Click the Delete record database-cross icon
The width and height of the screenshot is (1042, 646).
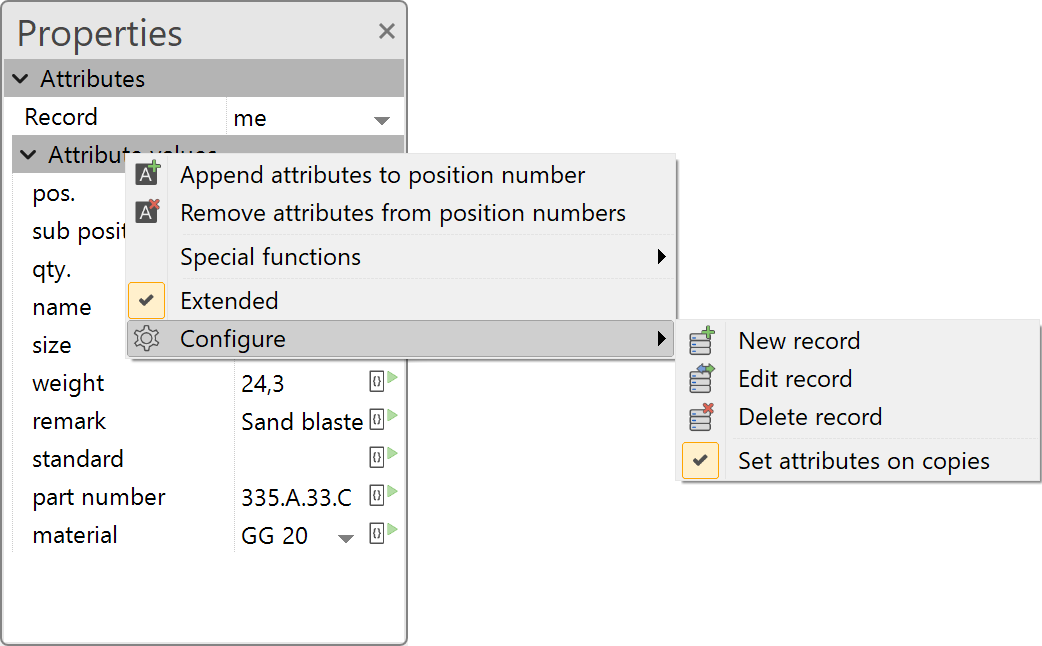click(700, 417)
